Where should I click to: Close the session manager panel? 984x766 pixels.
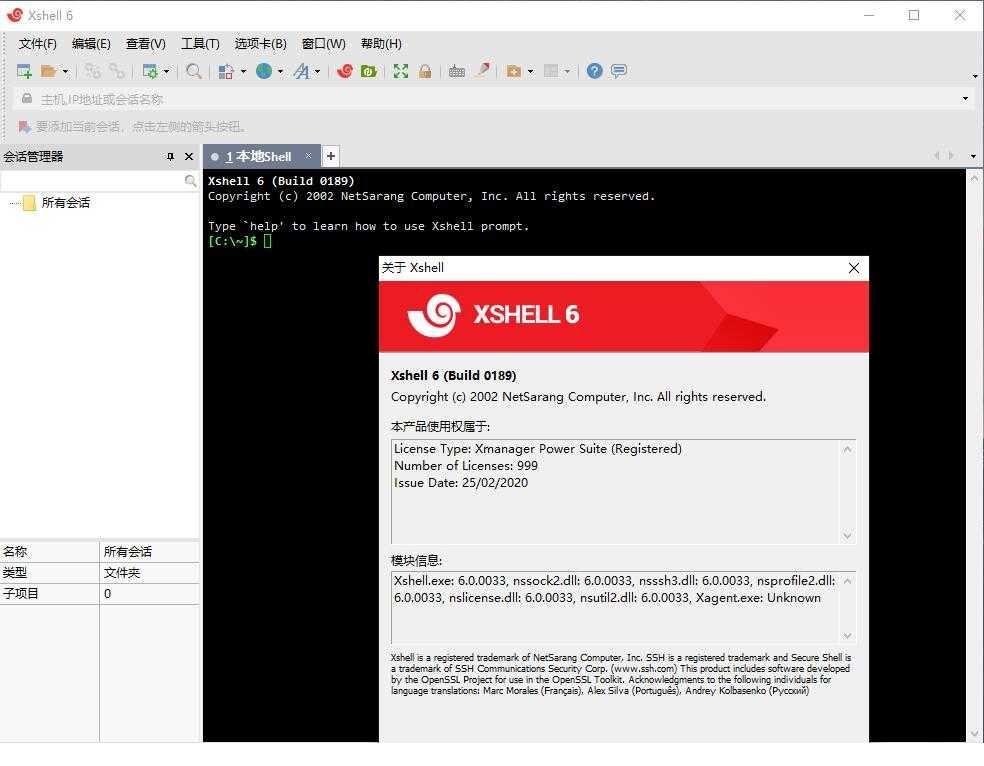pos(189,157)
